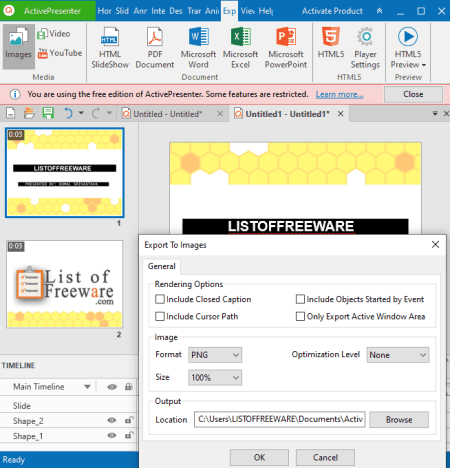Image resolution: width=450 pixels, height=468 pixels.
Task: Click Activate Product
Action: tap(332, 11)
